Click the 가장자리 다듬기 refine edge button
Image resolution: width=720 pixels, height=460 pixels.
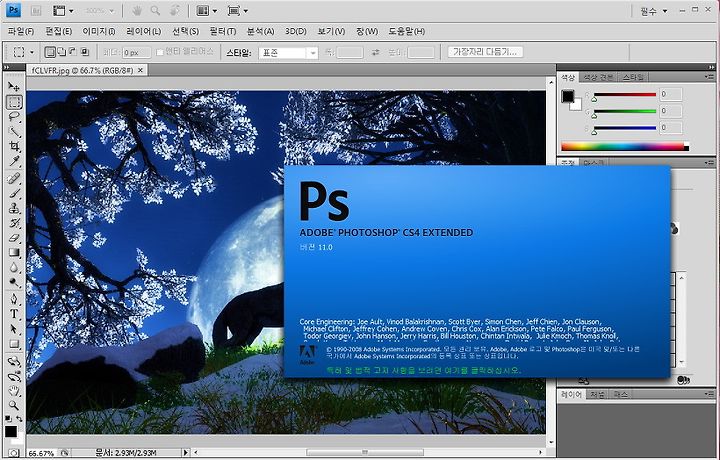pos(485,52)
